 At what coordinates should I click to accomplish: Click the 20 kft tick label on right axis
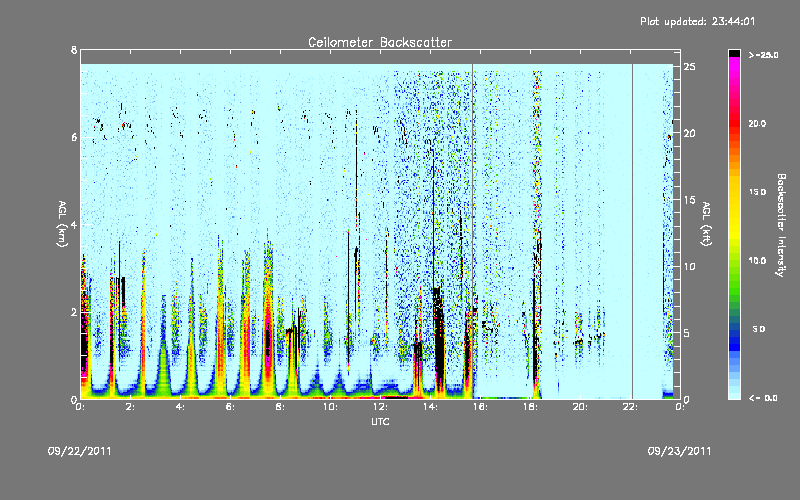[x=689, y=133]
